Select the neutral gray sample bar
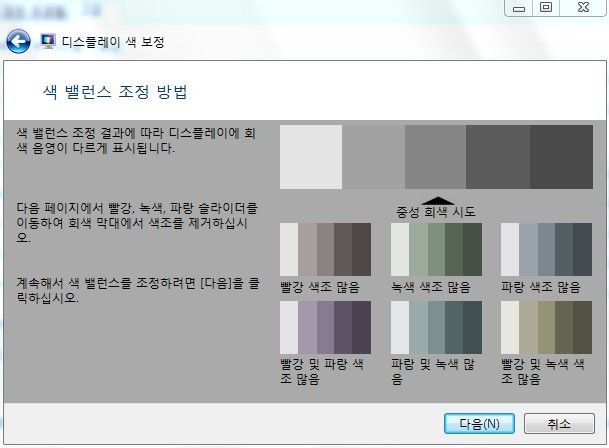The image size is (609, 448). (436, 157)
